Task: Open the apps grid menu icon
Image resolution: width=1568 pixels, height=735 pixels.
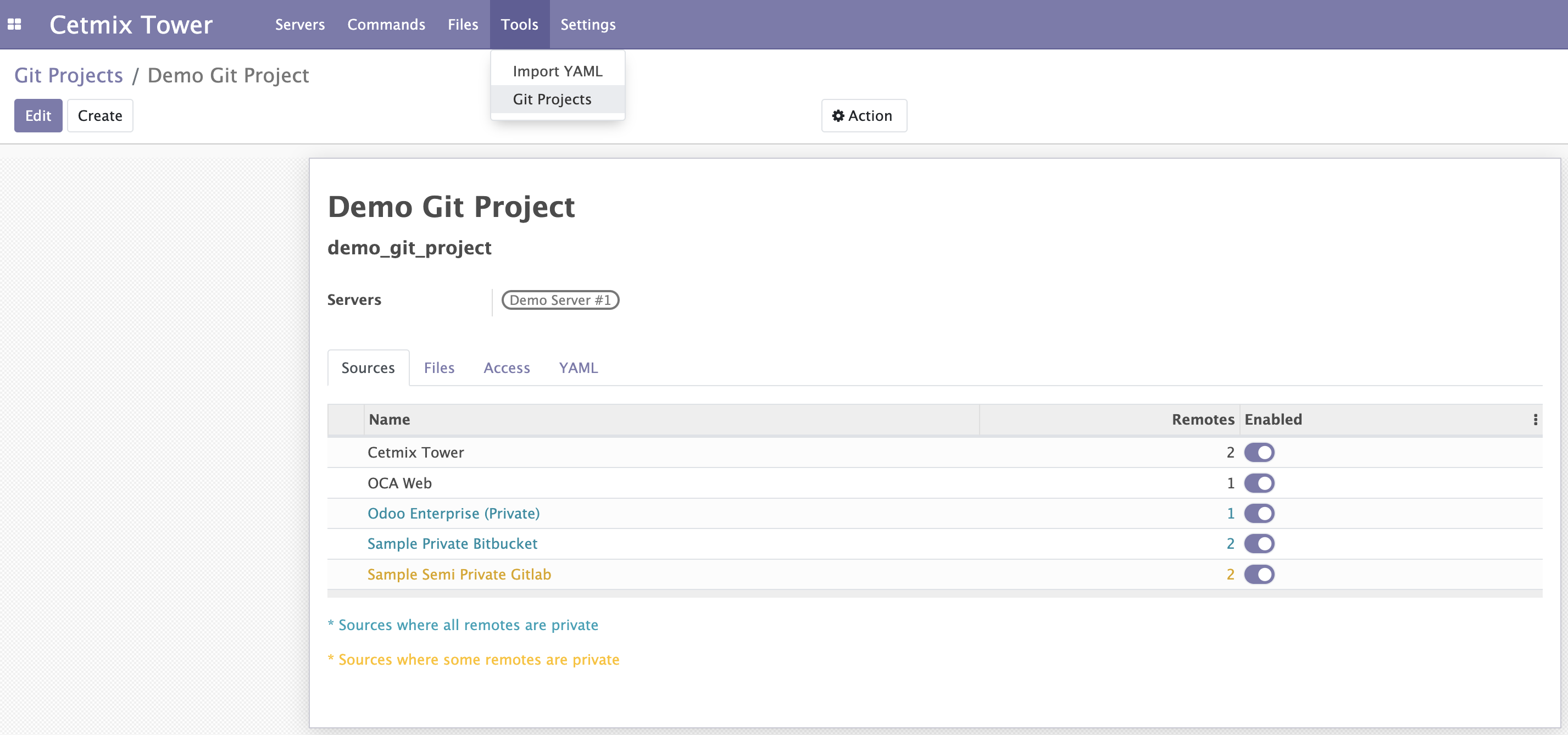Action: pos(15,24)
